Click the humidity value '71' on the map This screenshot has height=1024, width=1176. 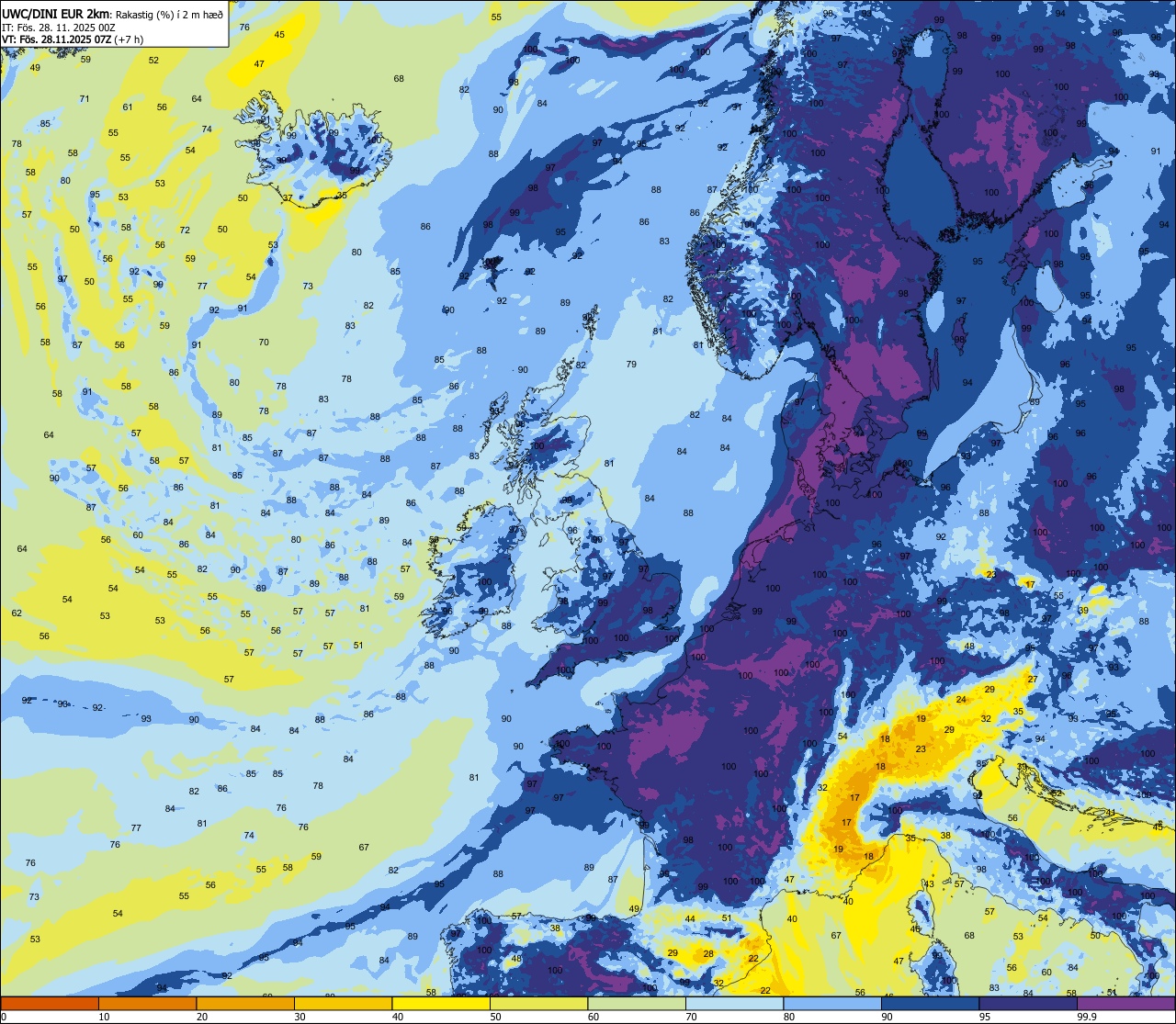[85, 98]
